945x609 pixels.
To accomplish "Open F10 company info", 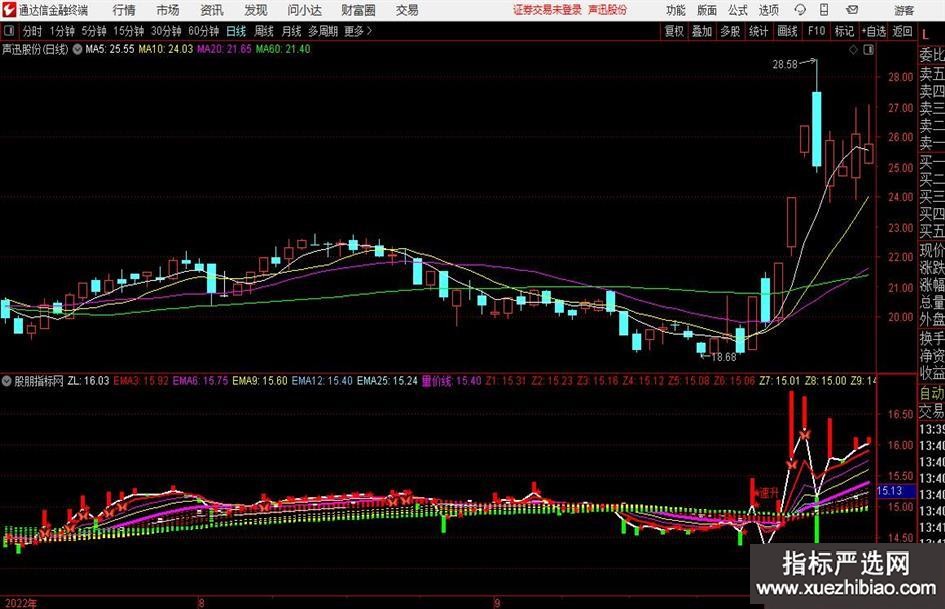I will [x=817, y=31].
